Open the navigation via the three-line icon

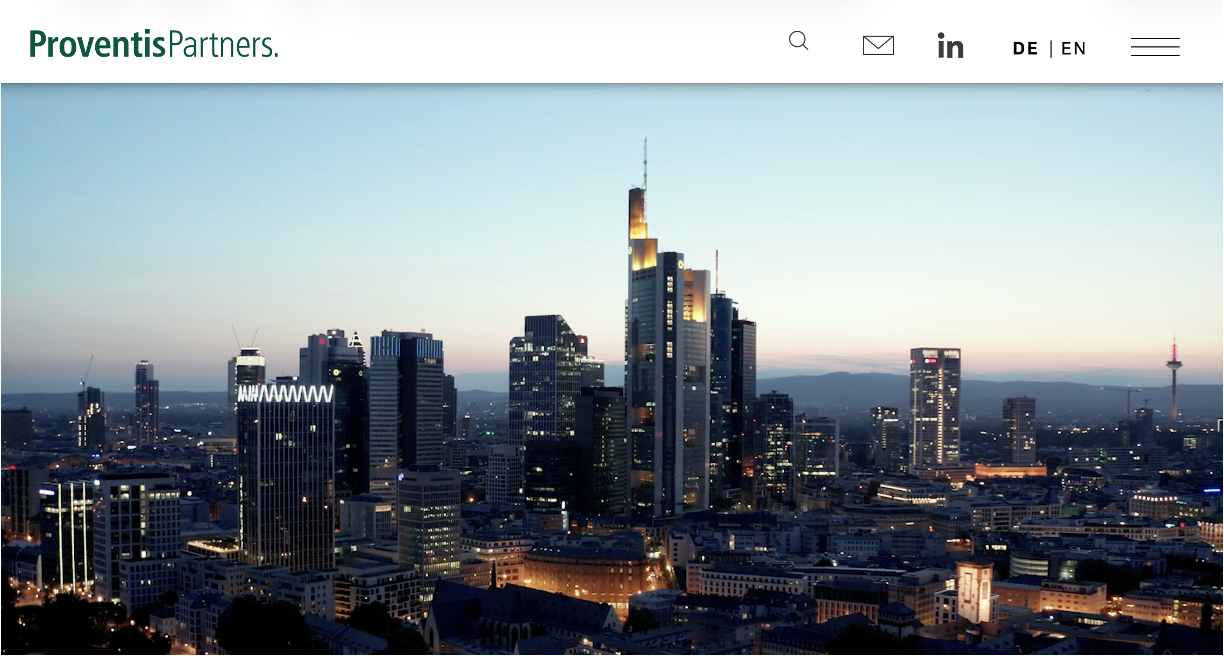click(x=1155, y=46)
